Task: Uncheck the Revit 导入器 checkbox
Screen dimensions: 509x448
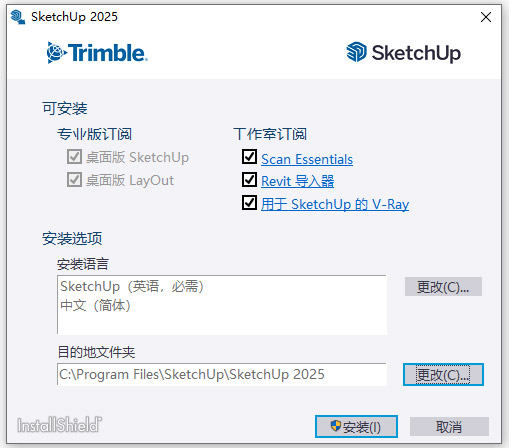Action: click(x=249, y=179)
